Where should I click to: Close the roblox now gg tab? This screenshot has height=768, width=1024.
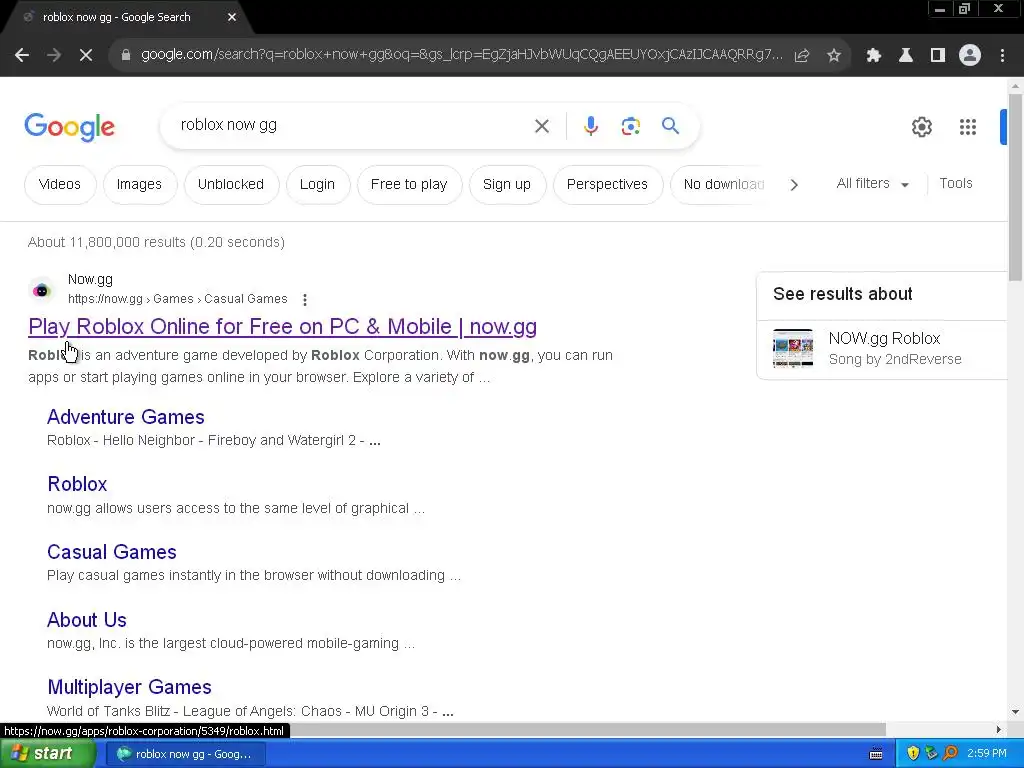pyautogui.click(x=232, y=17)
